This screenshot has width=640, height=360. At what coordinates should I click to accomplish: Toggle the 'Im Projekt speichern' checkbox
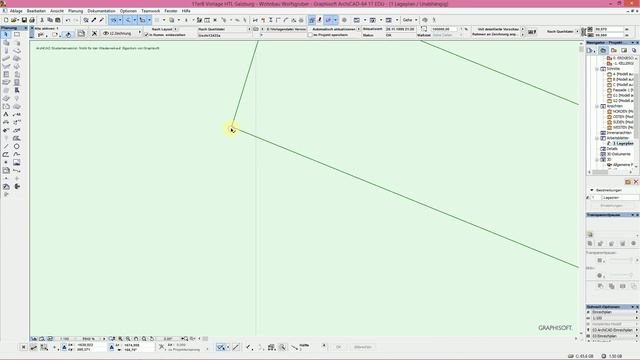click(310, 35)
